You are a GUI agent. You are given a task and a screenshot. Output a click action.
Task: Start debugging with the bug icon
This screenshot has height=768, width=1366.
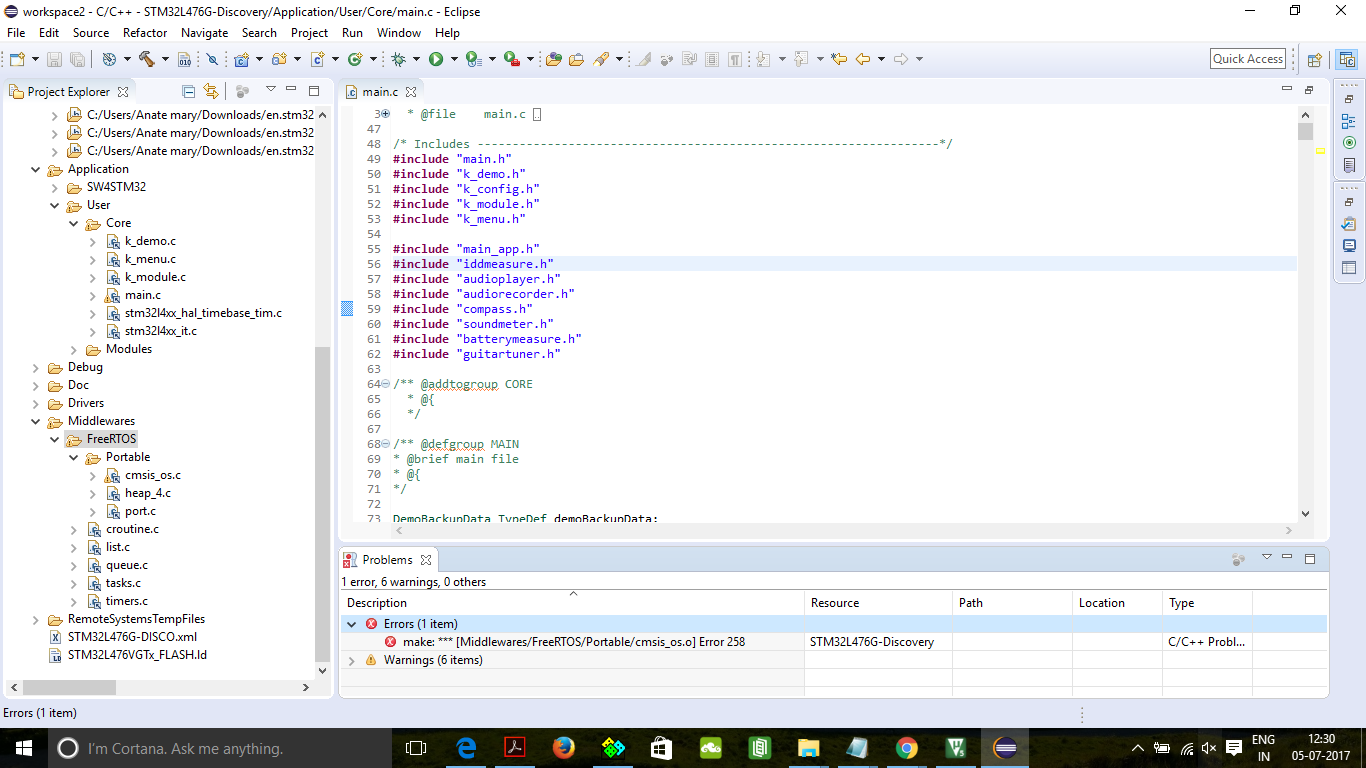398,59
